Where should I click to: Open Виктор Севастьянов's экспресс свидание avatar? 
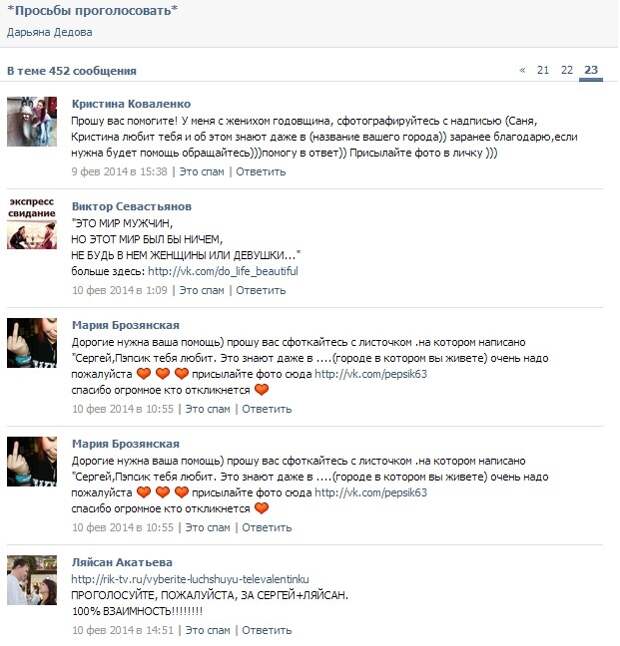pyautogui.click(x=32, y=224)
